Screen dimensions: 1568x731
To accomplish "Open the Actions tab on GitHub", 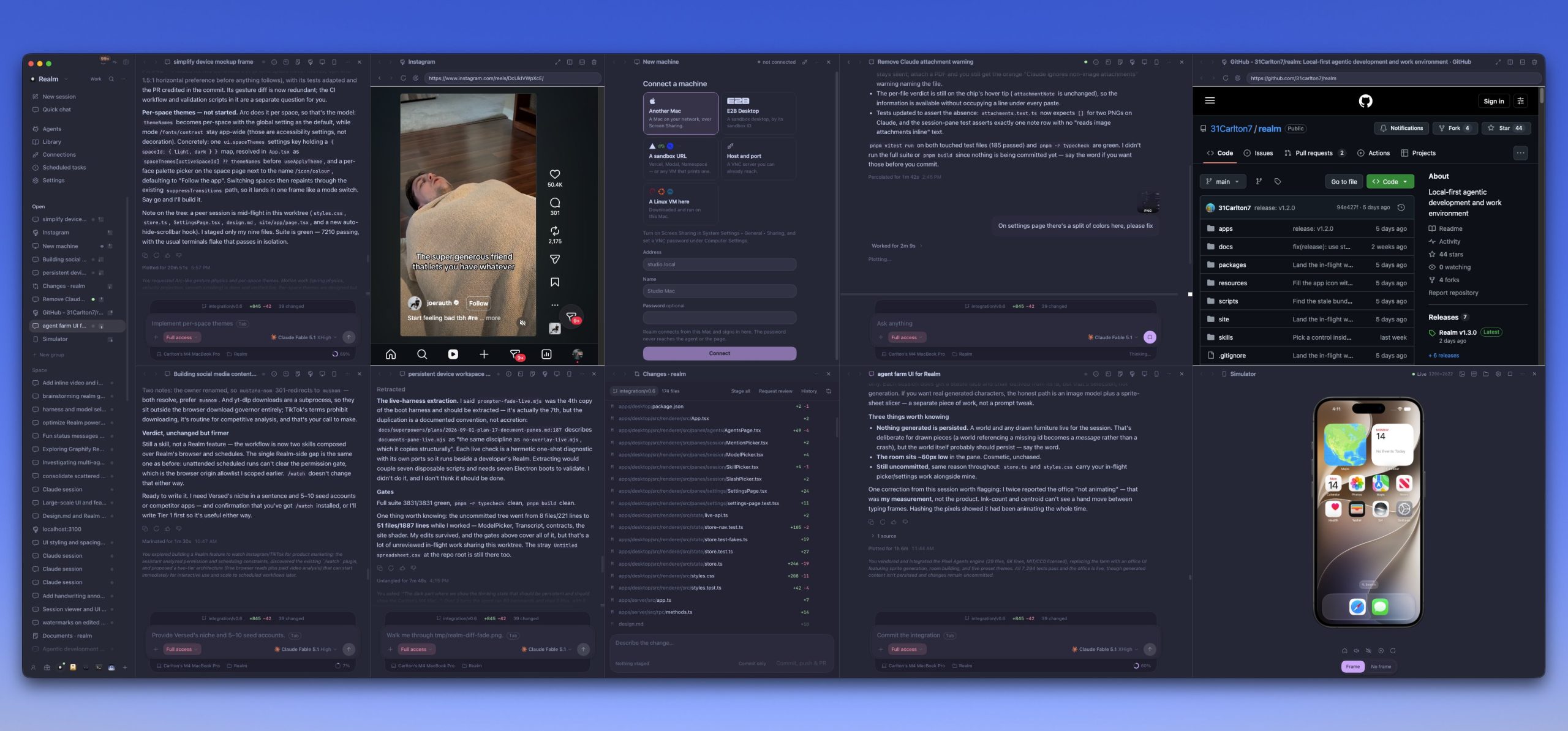I will click(x=1373, y=153).
